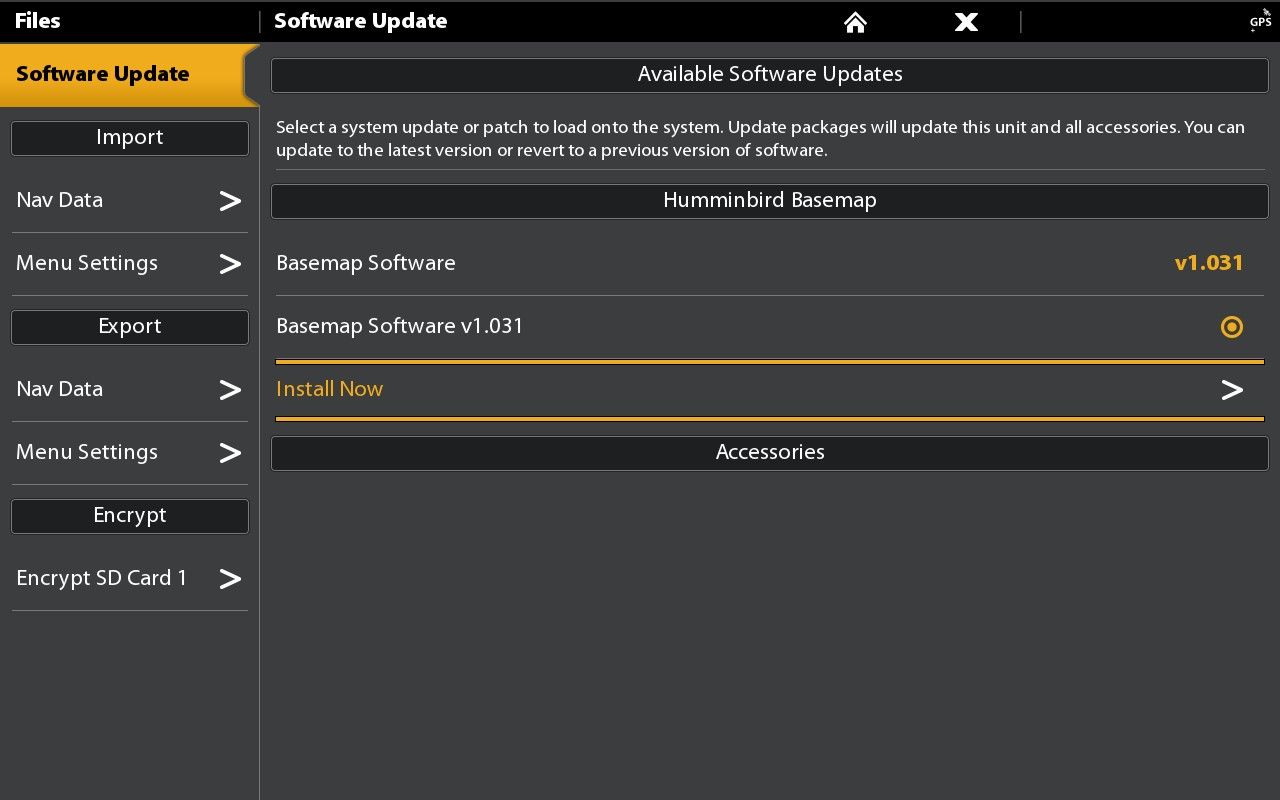
Task: Select Basemap Software v1.031 radio button
Action: click(1232, 327)
